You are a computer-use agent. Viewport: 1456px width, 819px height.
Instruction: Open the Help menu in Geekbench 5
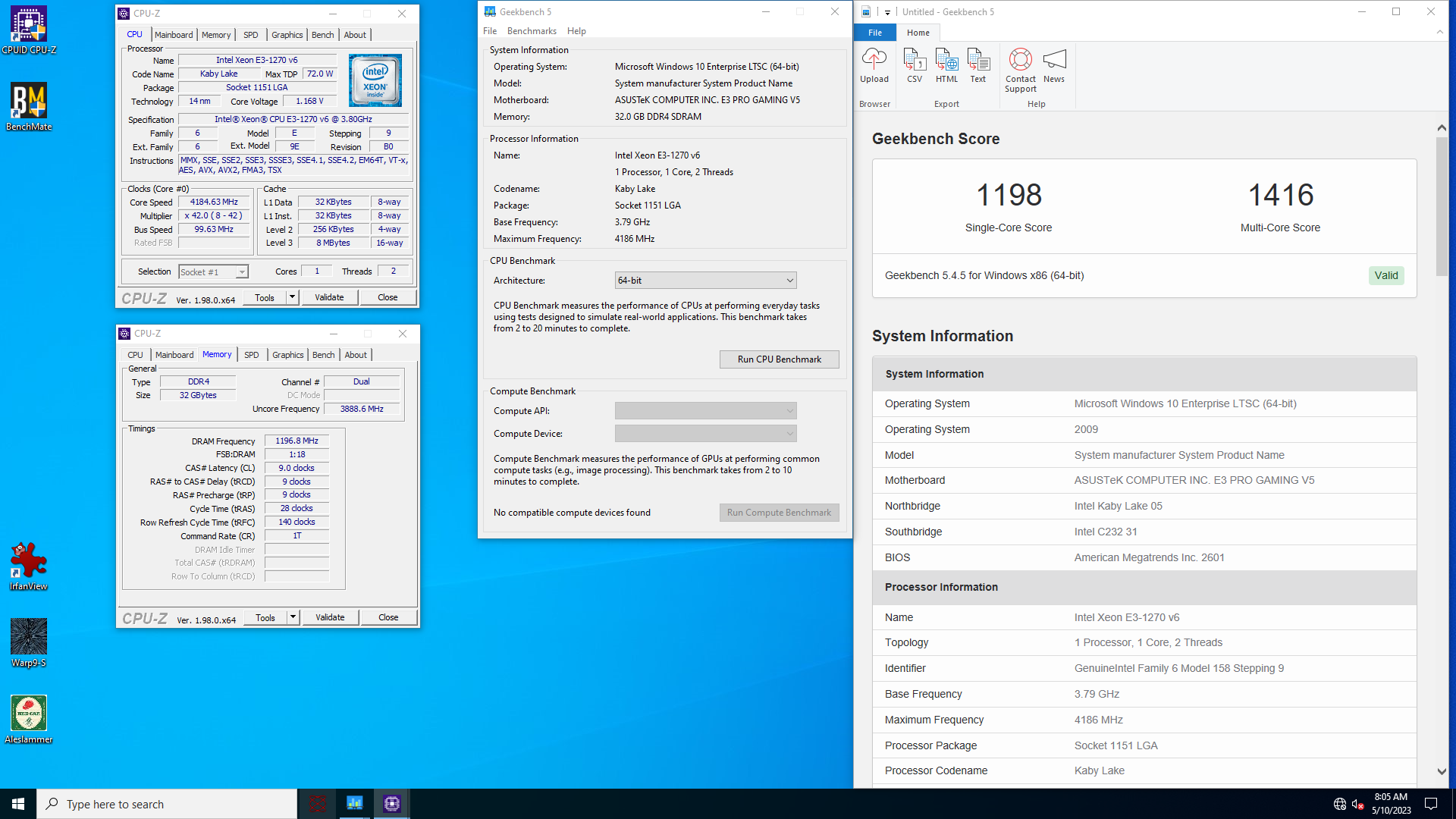coord(576,31)
